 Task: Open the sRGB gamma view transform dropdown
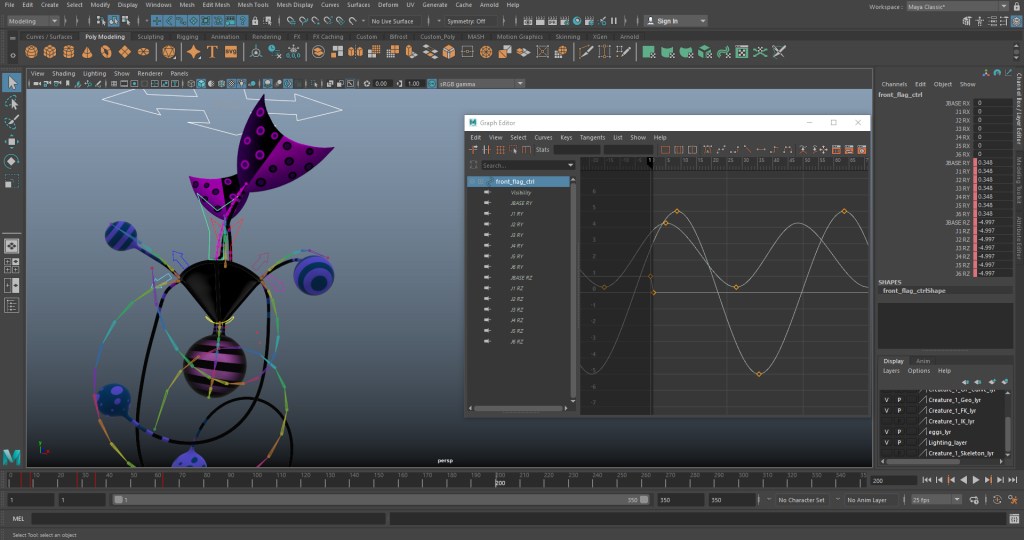(x=475, y=84)
